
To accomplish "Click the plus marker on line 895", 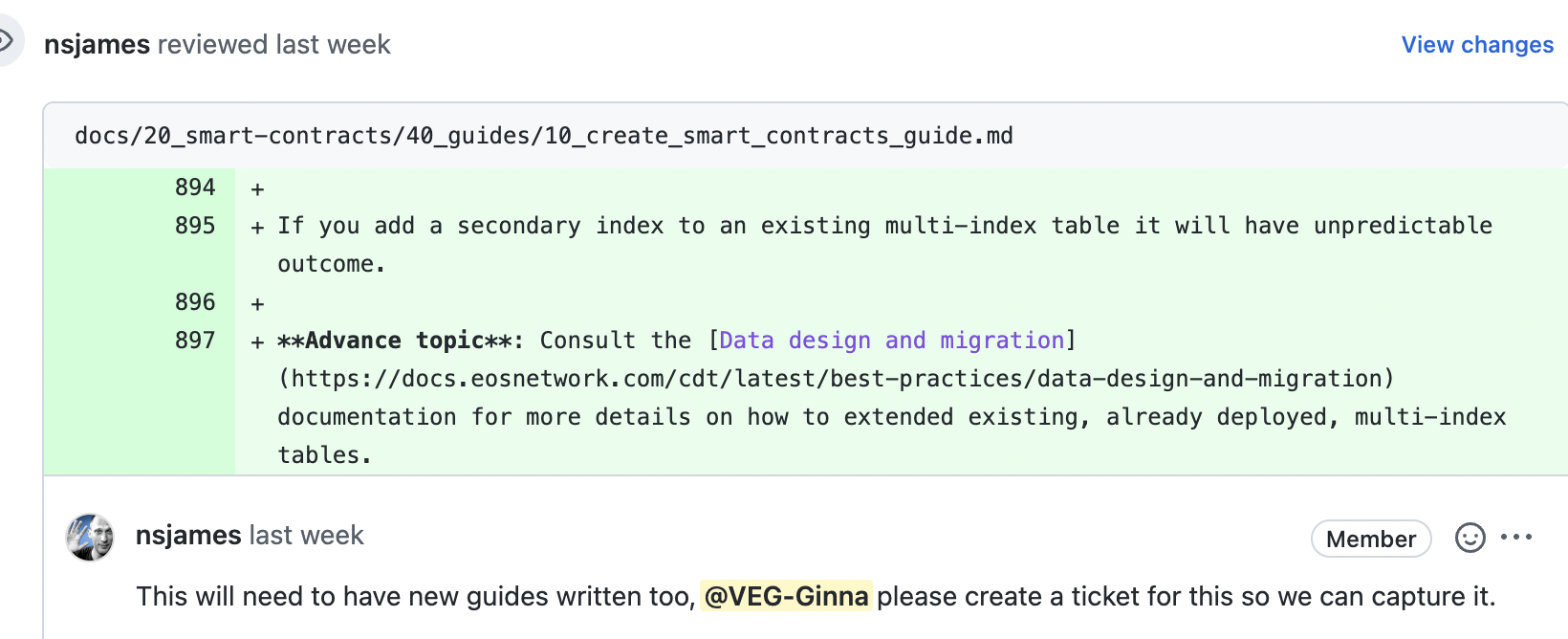I will click(255, 226).
